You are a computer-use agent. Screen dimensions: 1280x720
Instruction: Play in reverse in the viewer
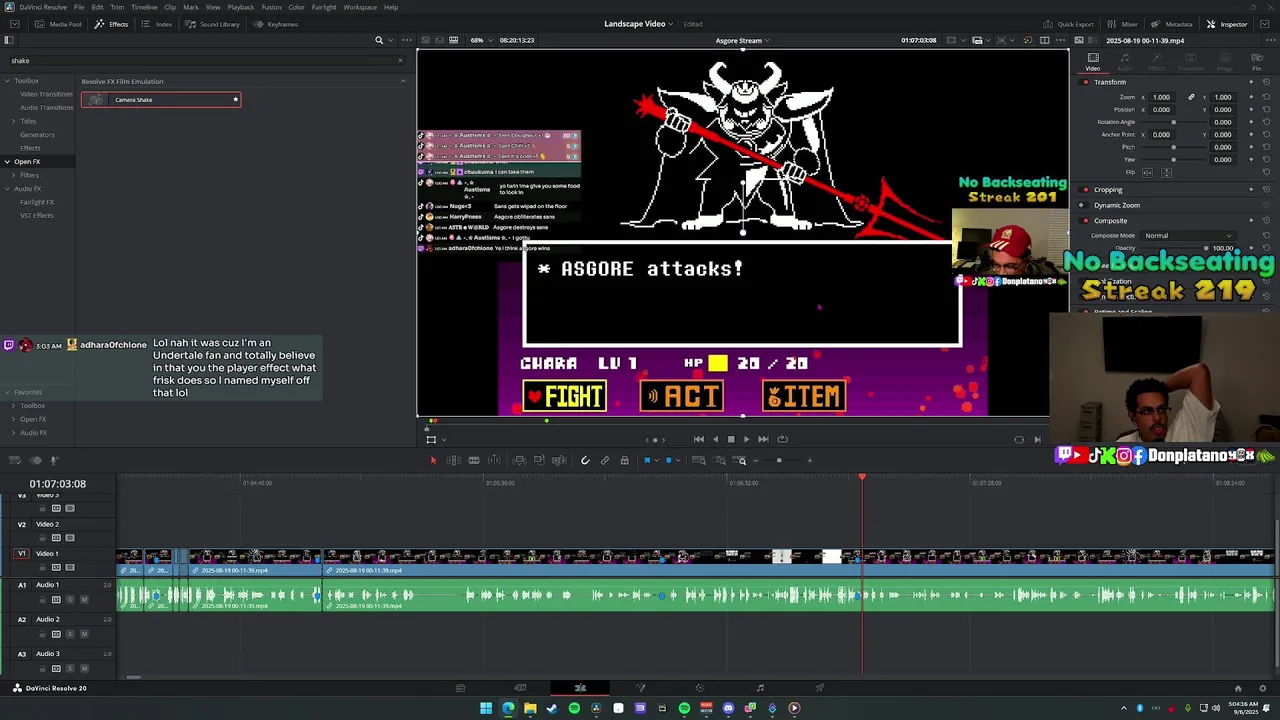[714, 439]
